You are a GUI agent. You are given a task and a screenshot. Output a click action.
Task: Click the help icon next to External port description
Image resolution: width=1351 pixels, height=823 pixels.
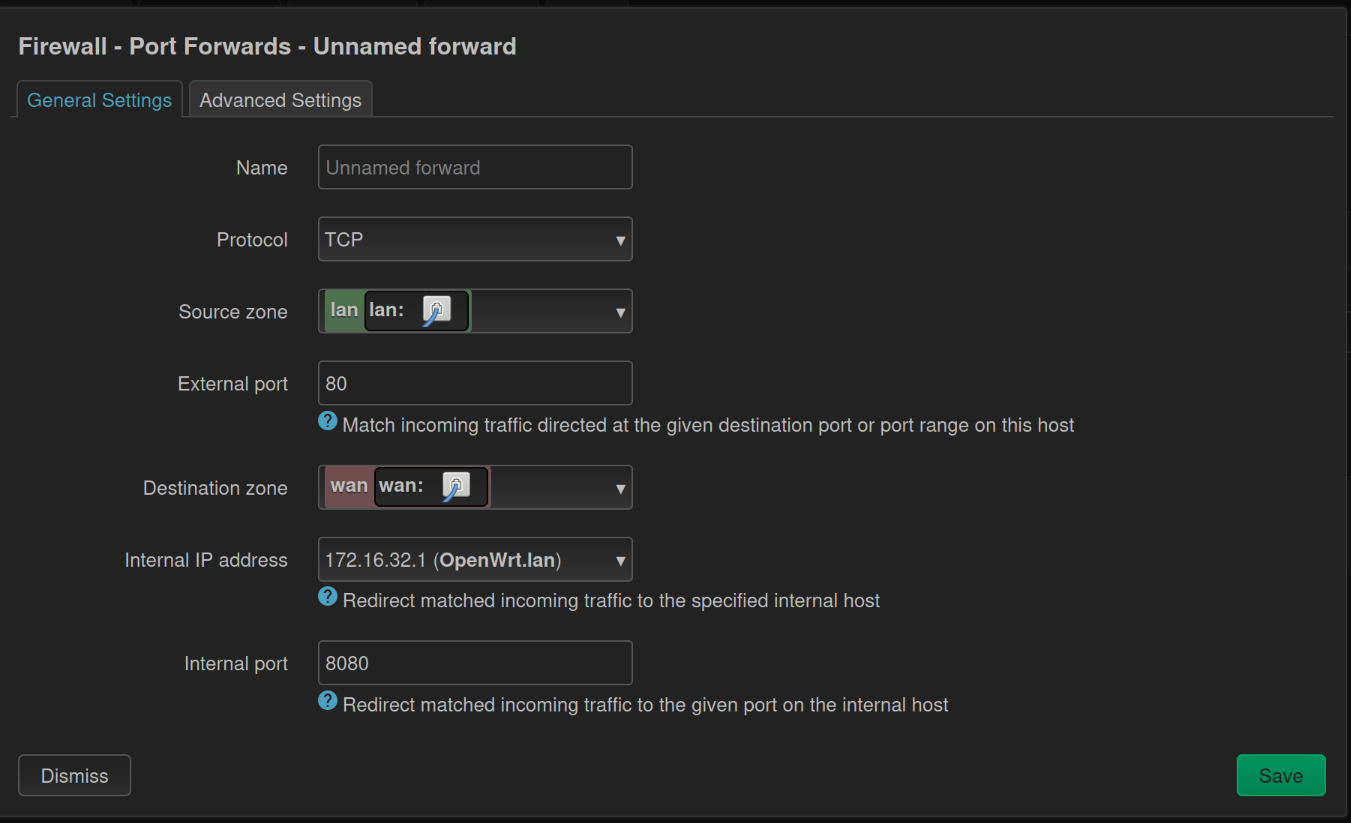coord(327,421)
